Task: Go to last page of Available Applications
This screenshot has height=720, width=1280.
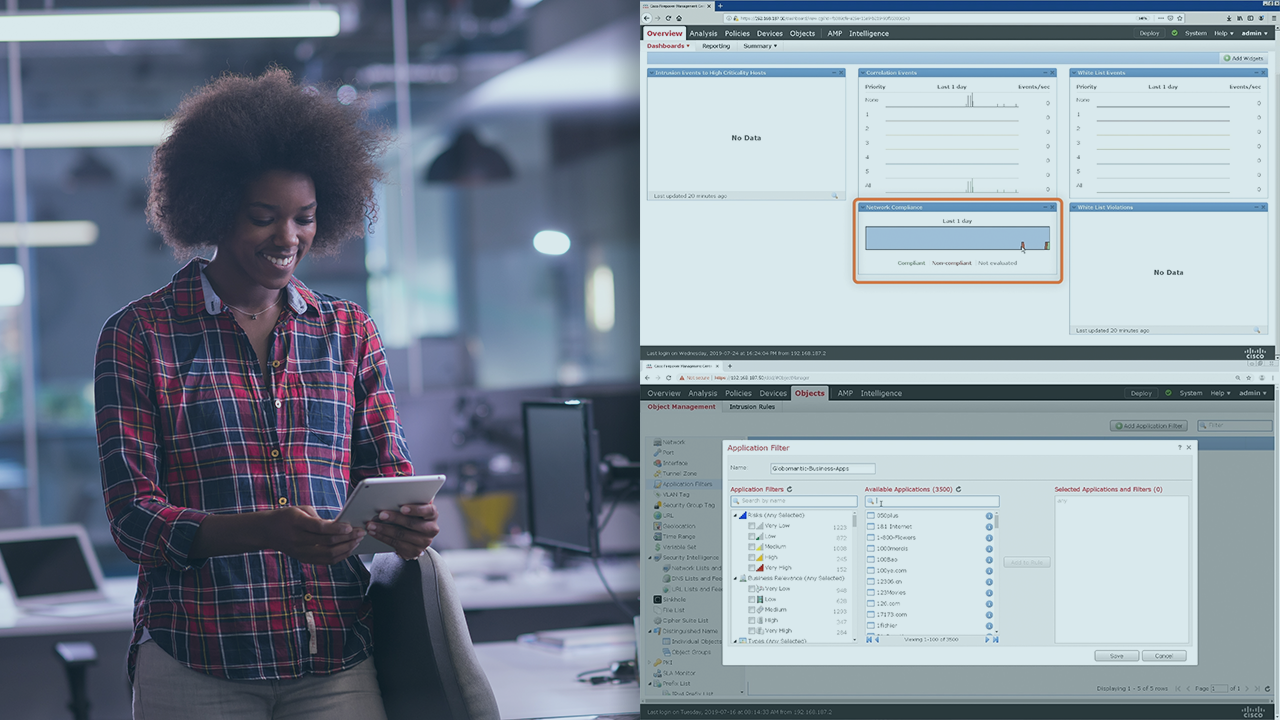Action: click(x=995, y=639)
